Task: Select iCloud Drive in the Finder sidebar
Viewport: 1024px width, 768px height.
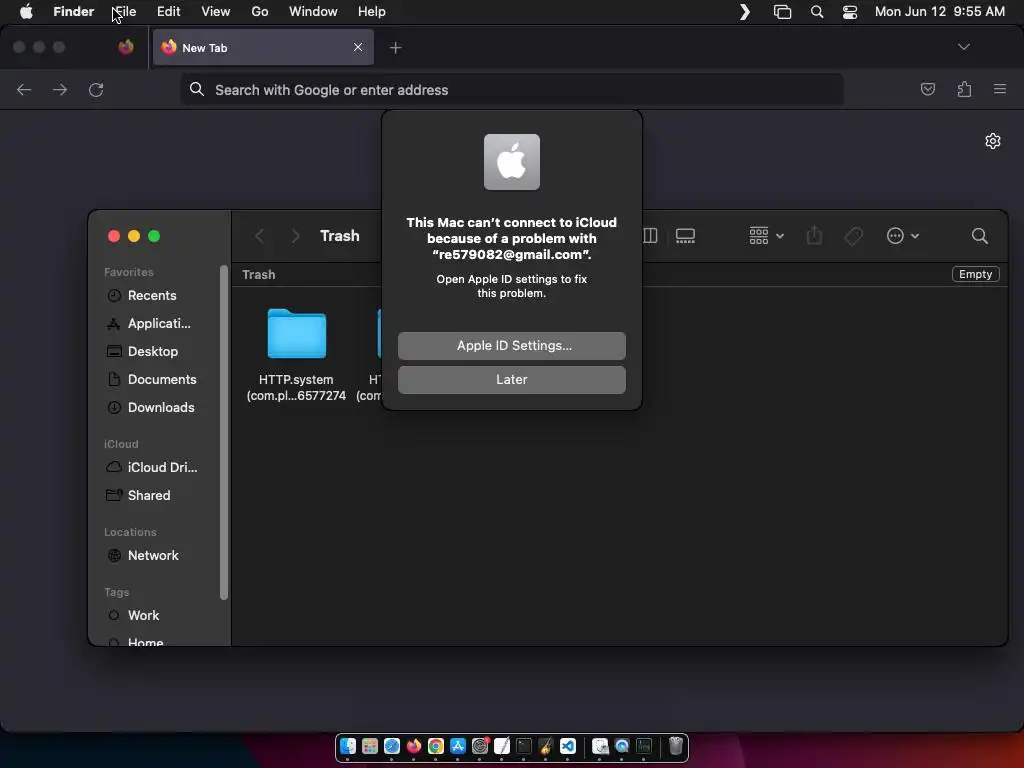Action: tap(161, 468)
